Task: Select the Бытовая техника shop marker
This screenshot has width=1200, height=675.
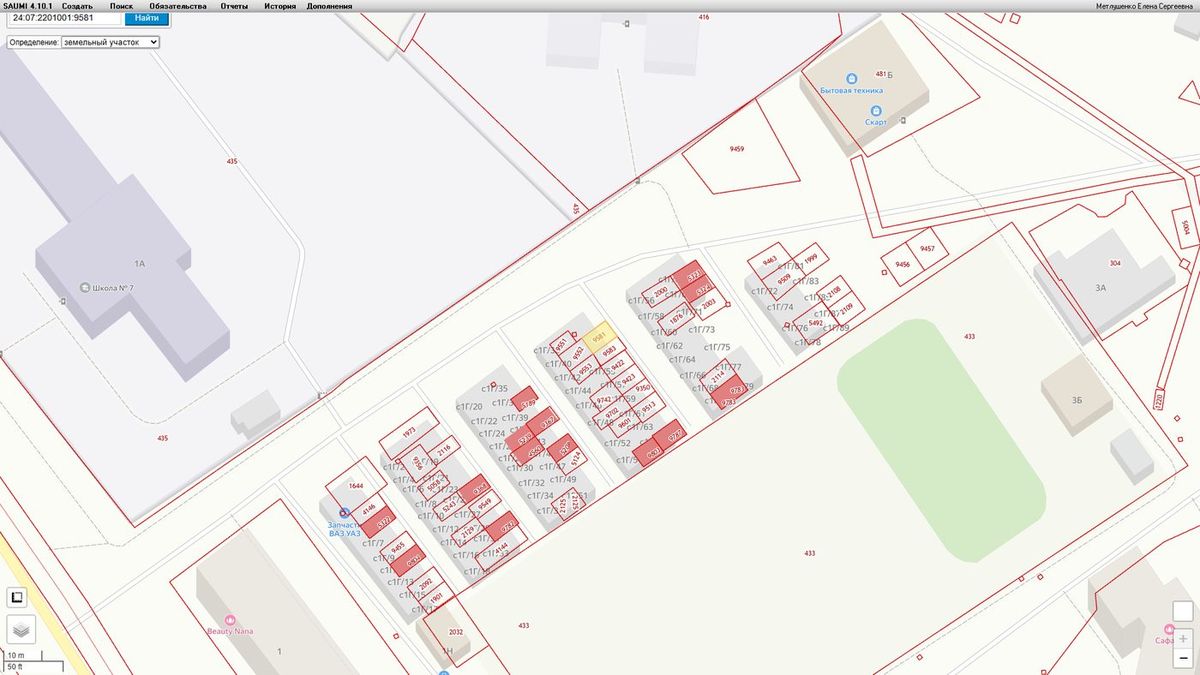Action: (851, 78)
